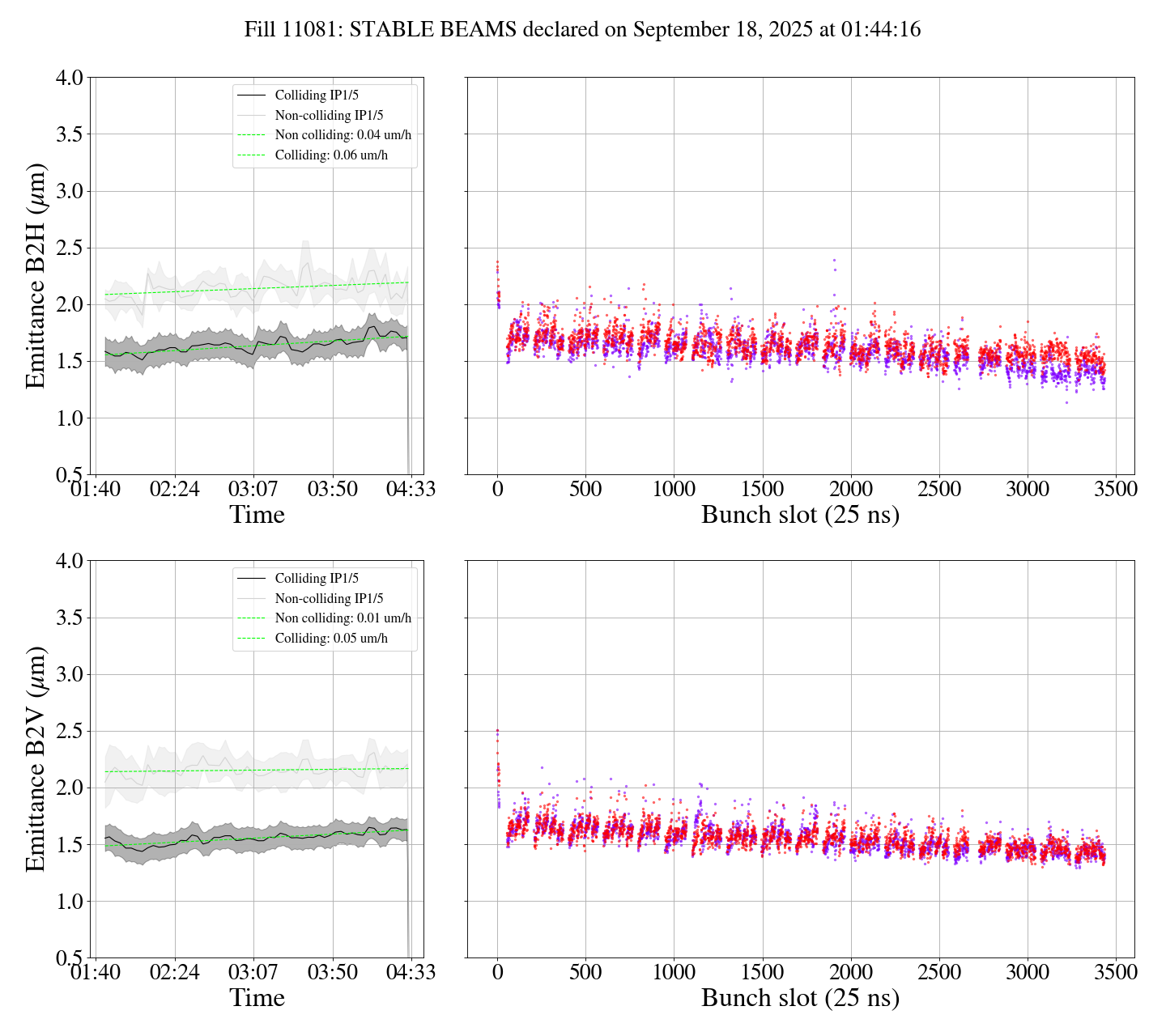Viewport: 1166px width, 1036px height.
Task: Click 'Colliding: 0.05 um/h' legend label
Action: (331, 639)
